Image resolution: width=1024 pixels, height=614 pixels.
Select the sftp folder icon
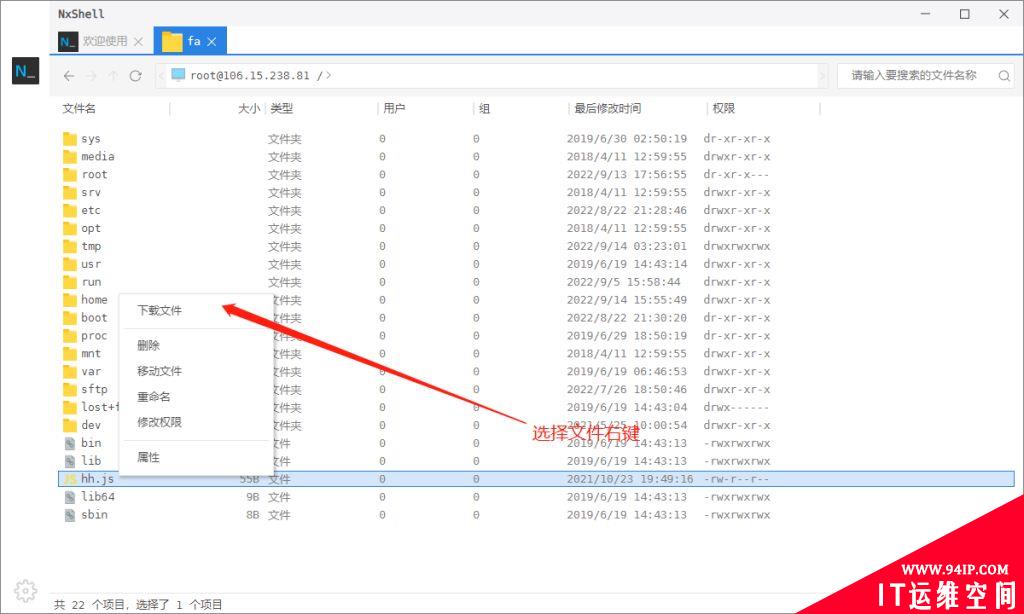tap(70, 389)
